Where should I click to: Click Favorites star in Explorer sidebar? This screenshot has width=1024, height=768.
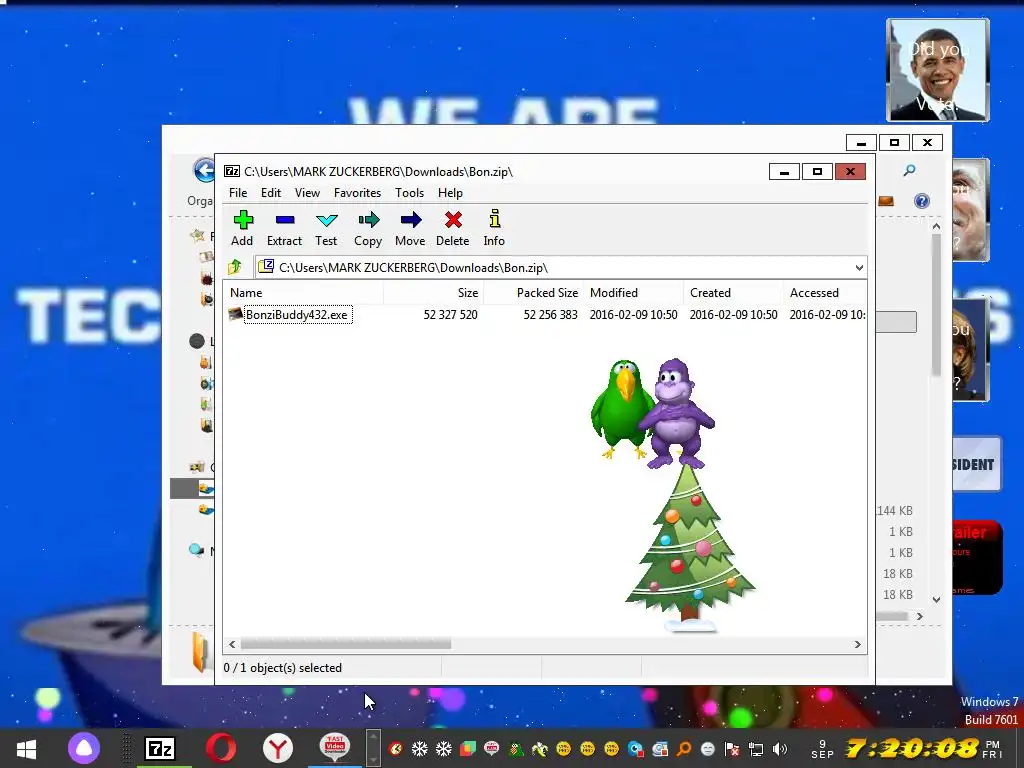[x=197, y=235]
